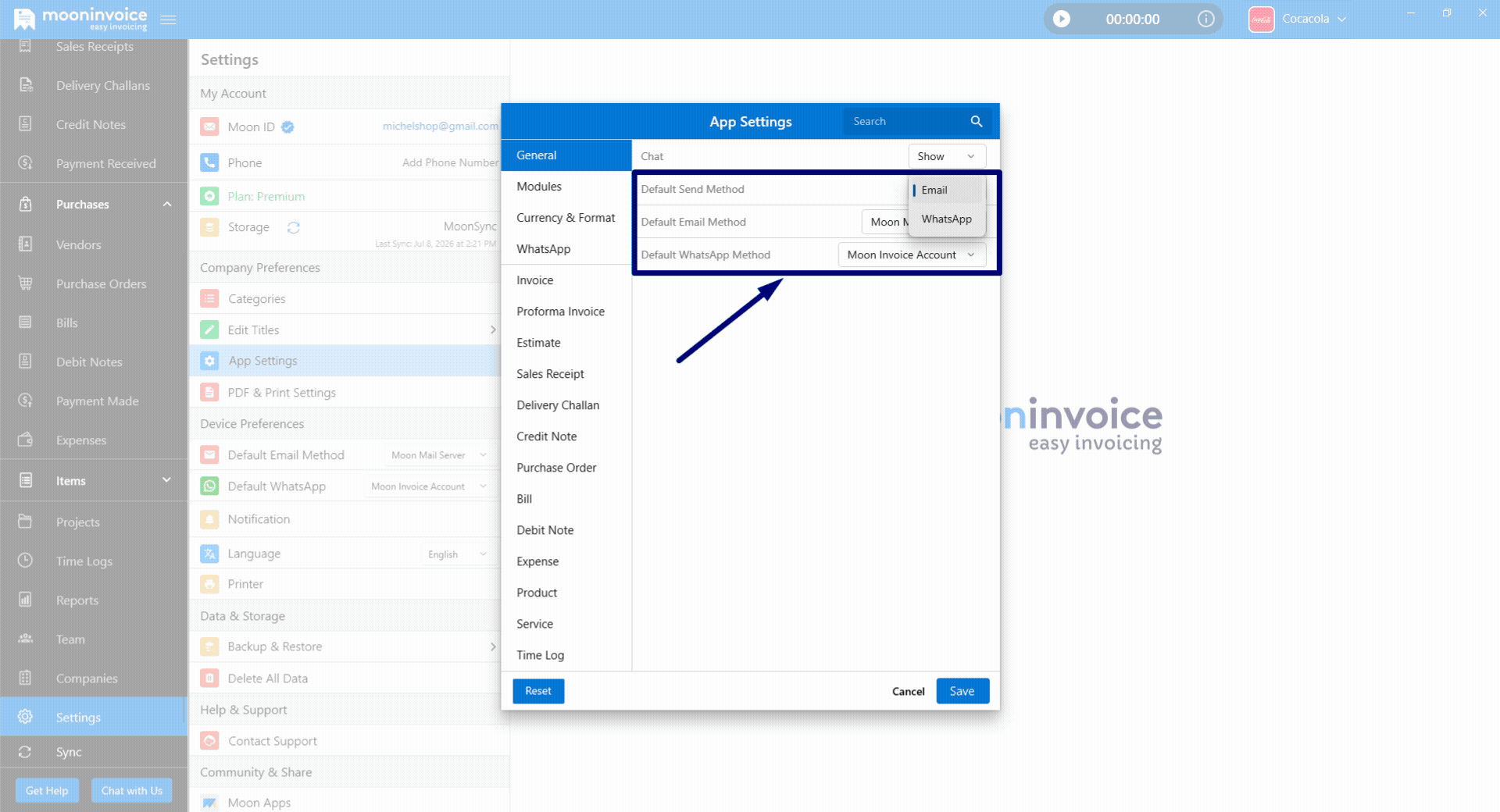
Task: Open the Time Logs clock icon
Action: click(26, 560)
